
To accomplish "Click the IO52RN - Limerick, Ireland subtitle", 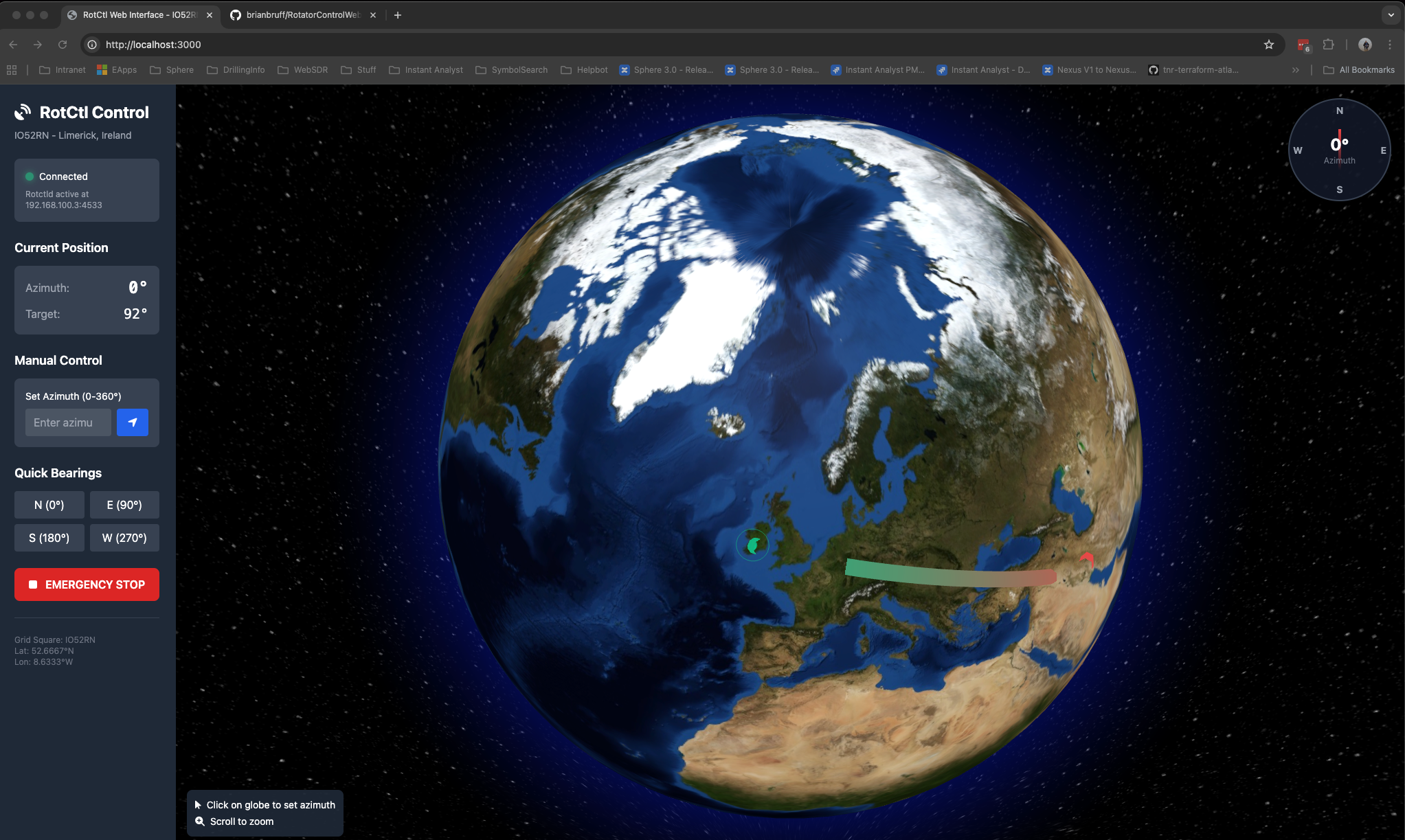I will (x=73, y=135).
